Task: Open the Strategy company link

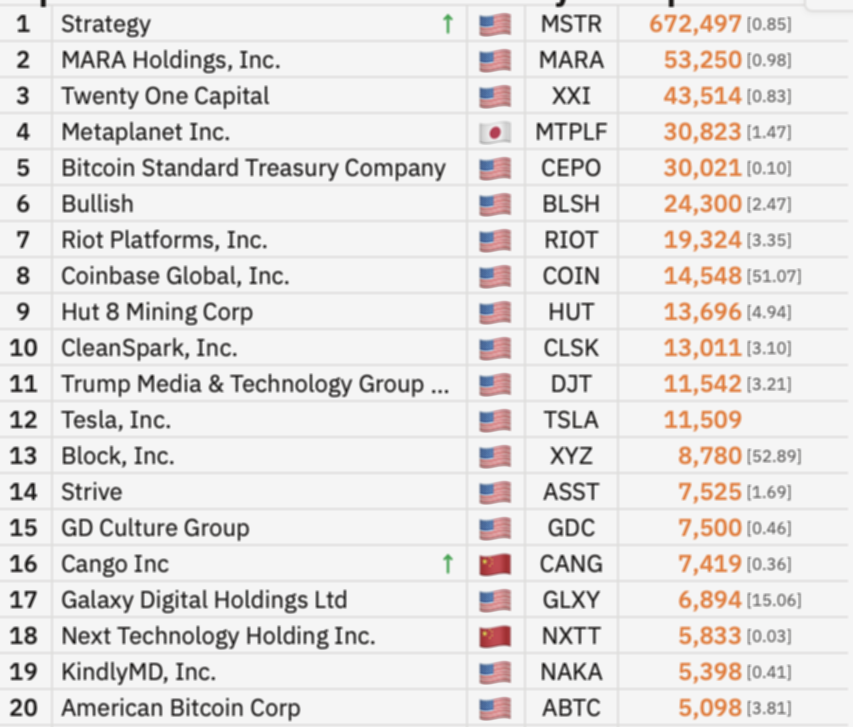Action: [106, 24]
